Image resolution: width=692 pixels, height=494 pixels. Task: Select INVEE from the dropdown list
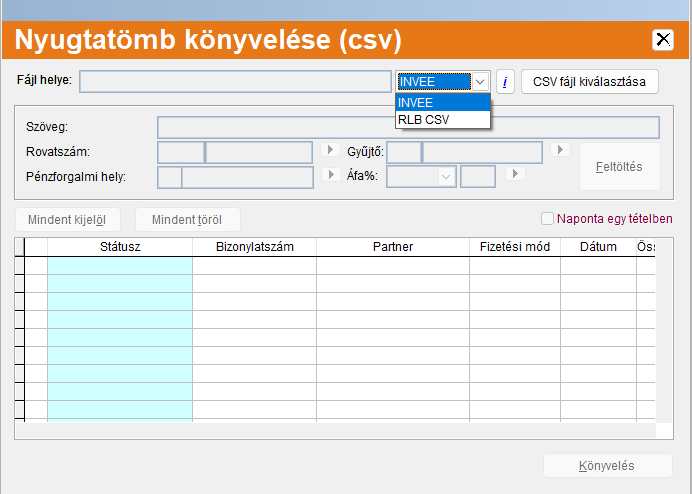(443, 102)
